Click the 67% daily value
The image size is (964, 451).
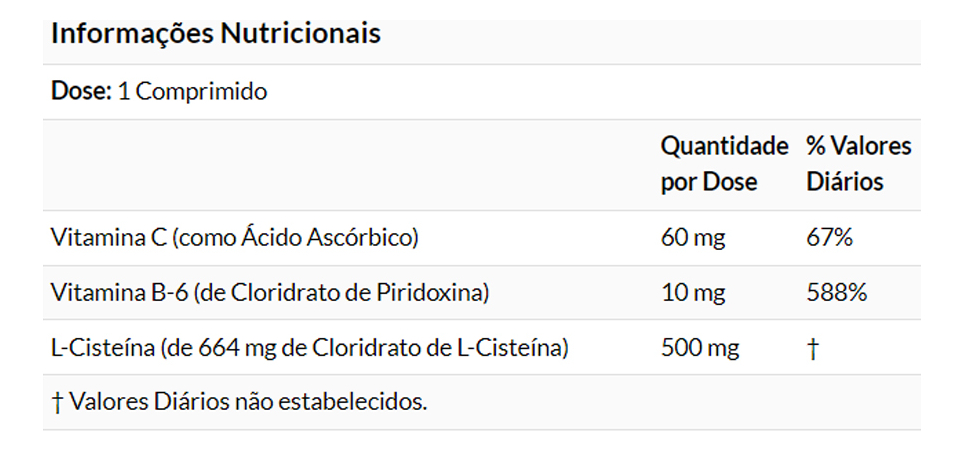tap(829, 238)
